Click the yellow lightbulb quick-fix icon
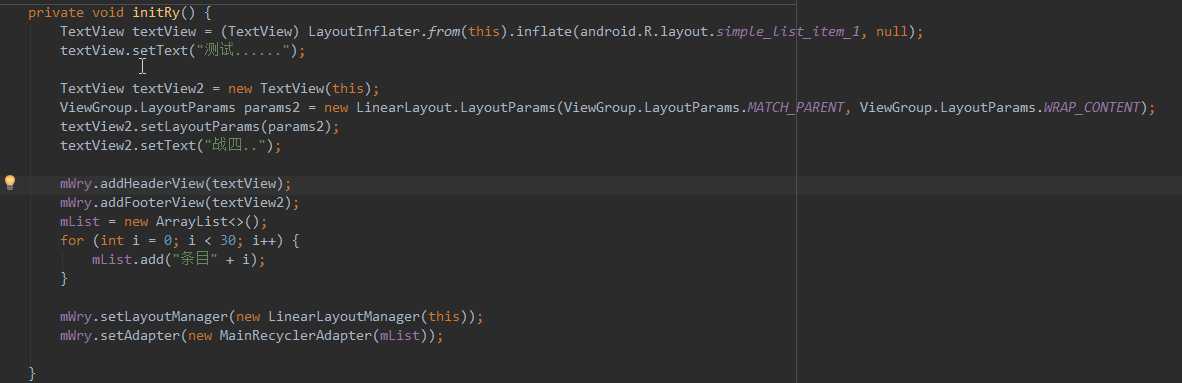Viewport: 1182px width, 383px height. click(x=10, y=182)
